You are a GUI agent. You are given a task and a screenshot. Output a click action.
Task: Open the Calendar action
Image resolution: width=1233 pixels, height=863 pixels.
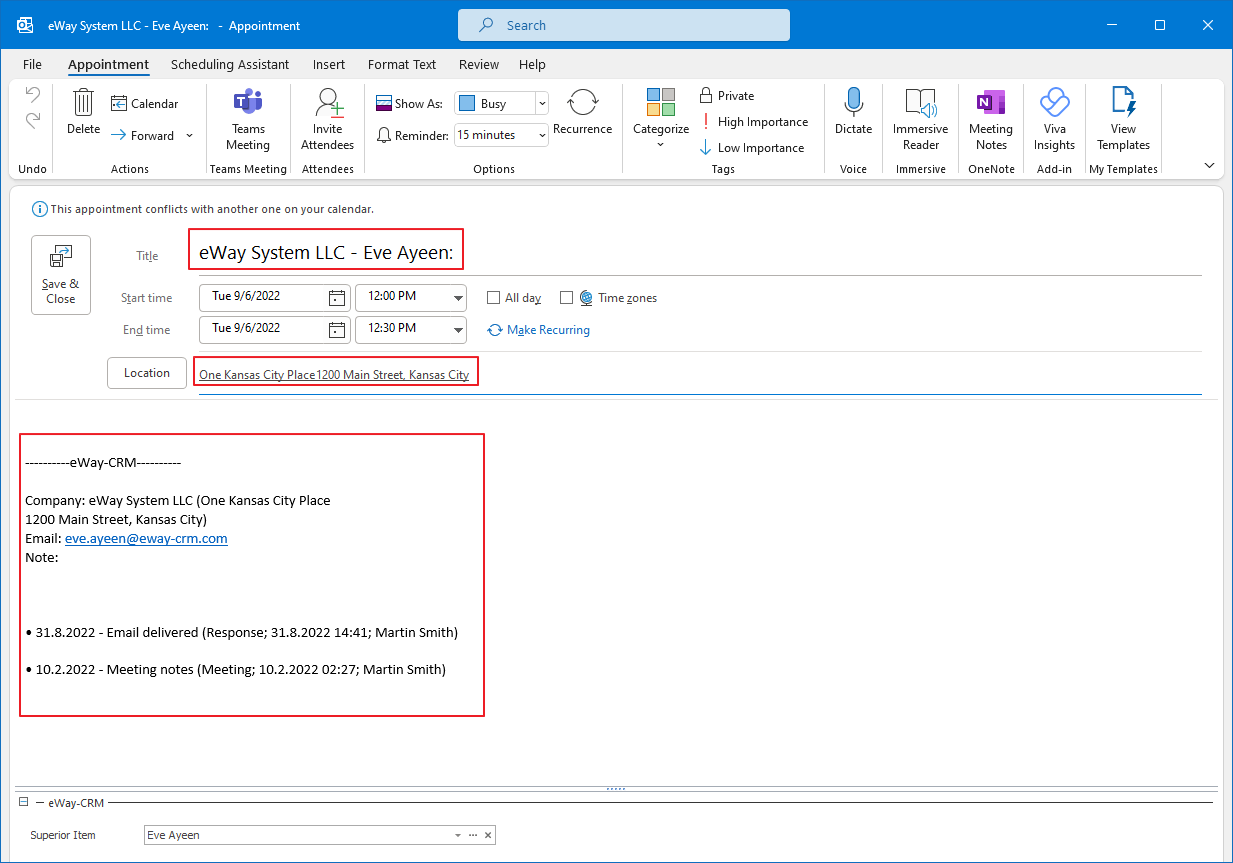tap(144, 103)
